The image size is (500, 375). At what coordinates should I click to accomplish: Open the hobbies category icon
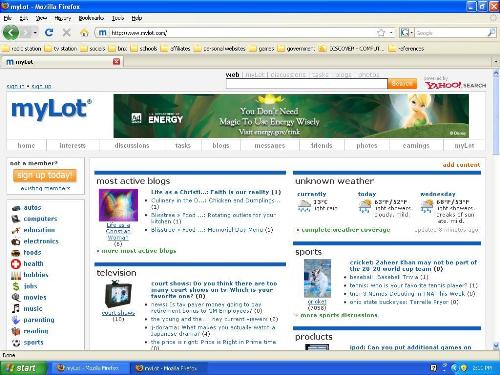click(x=16, y=275)
